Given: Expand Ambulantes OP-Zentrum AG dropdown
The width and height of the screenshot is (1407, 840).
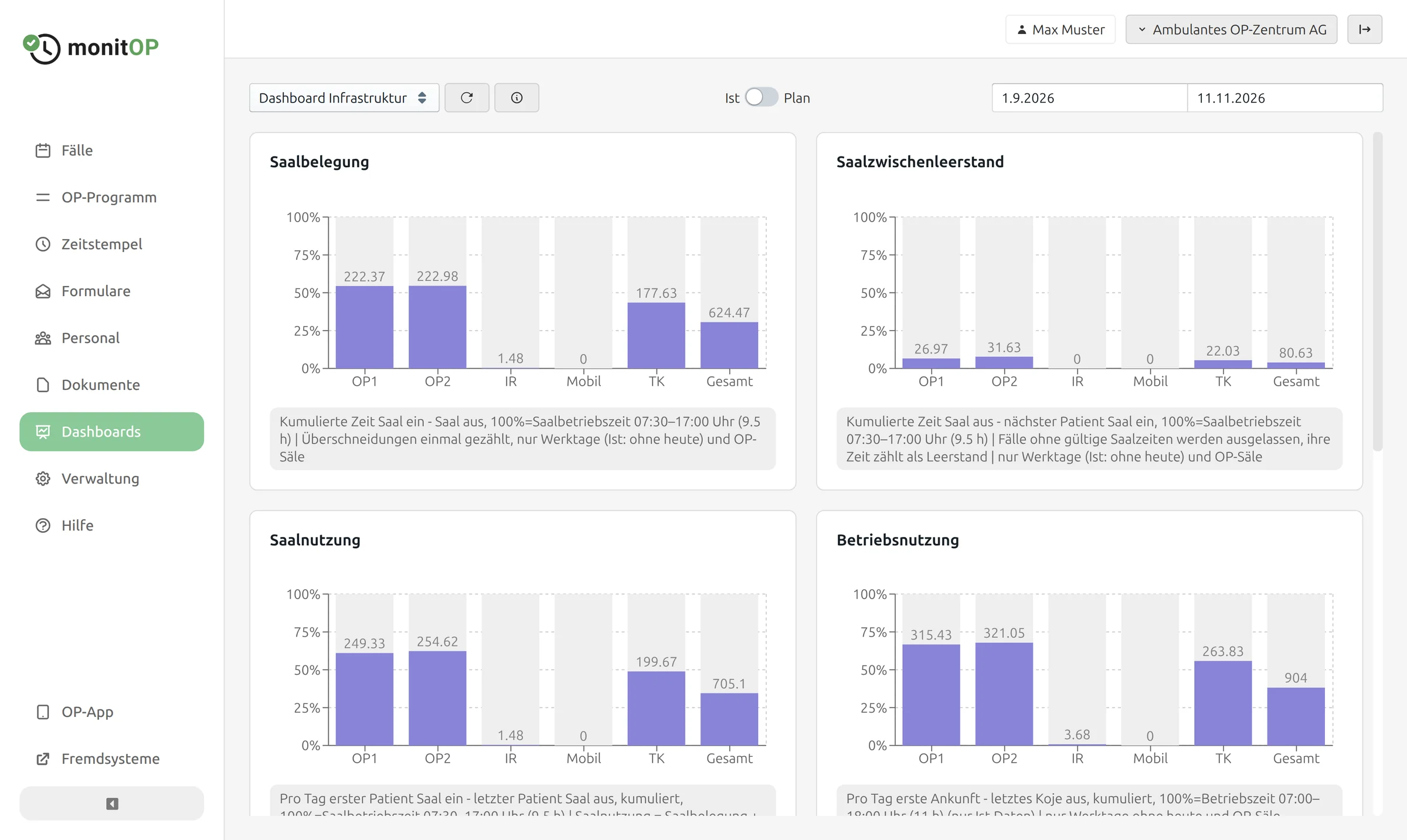Looking at the screenshot, I should (x=1231, y=29).
